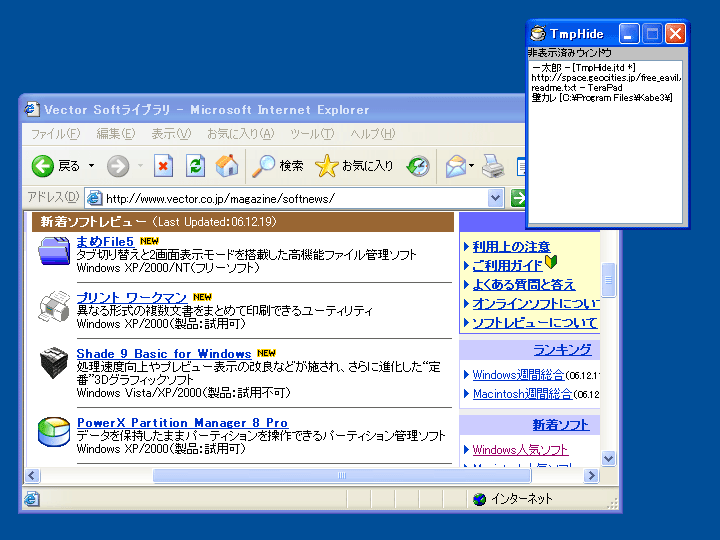Screen dimensions: 720x540
Task: Open Mail with the envelope icon
Action: click(x=456, y=166)
